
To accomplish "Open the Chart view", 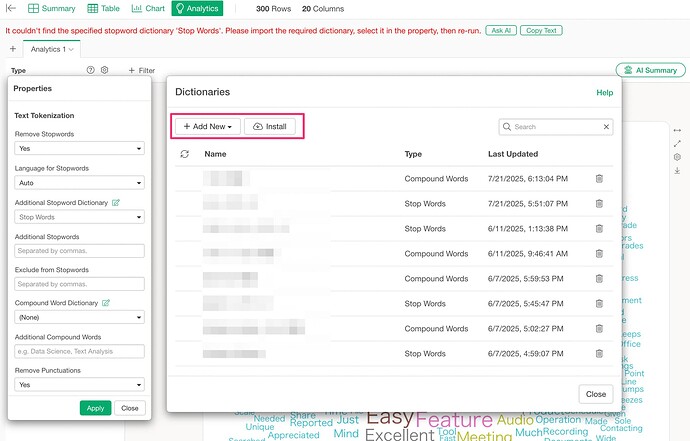I will point(148,8).
